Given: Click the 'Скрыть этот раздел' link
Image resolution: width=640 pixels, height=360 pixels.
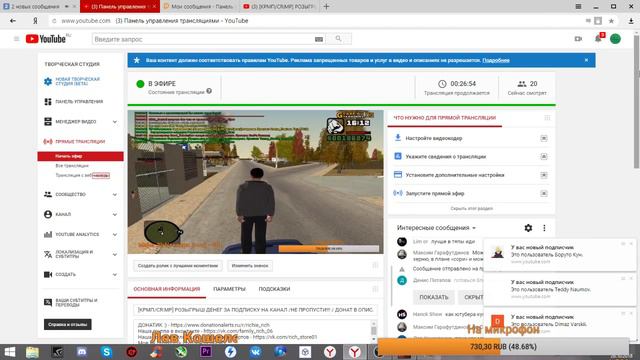Looking at the screenshot, I should (471, 208).
